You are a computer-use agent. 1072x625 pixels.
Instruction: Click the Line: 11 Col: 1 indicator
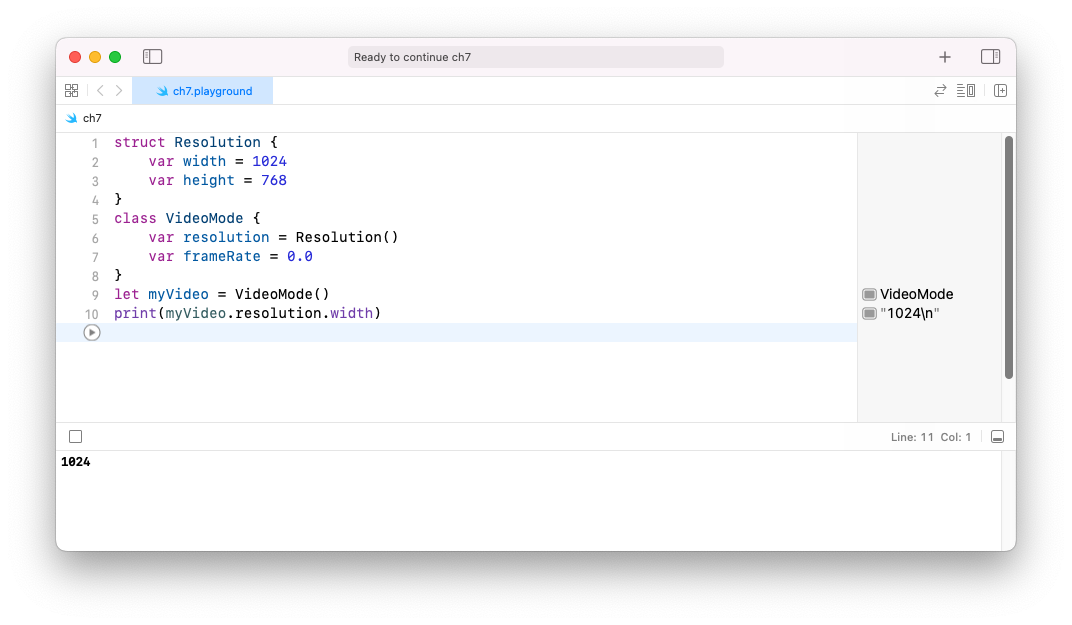(x=930, y=437)
